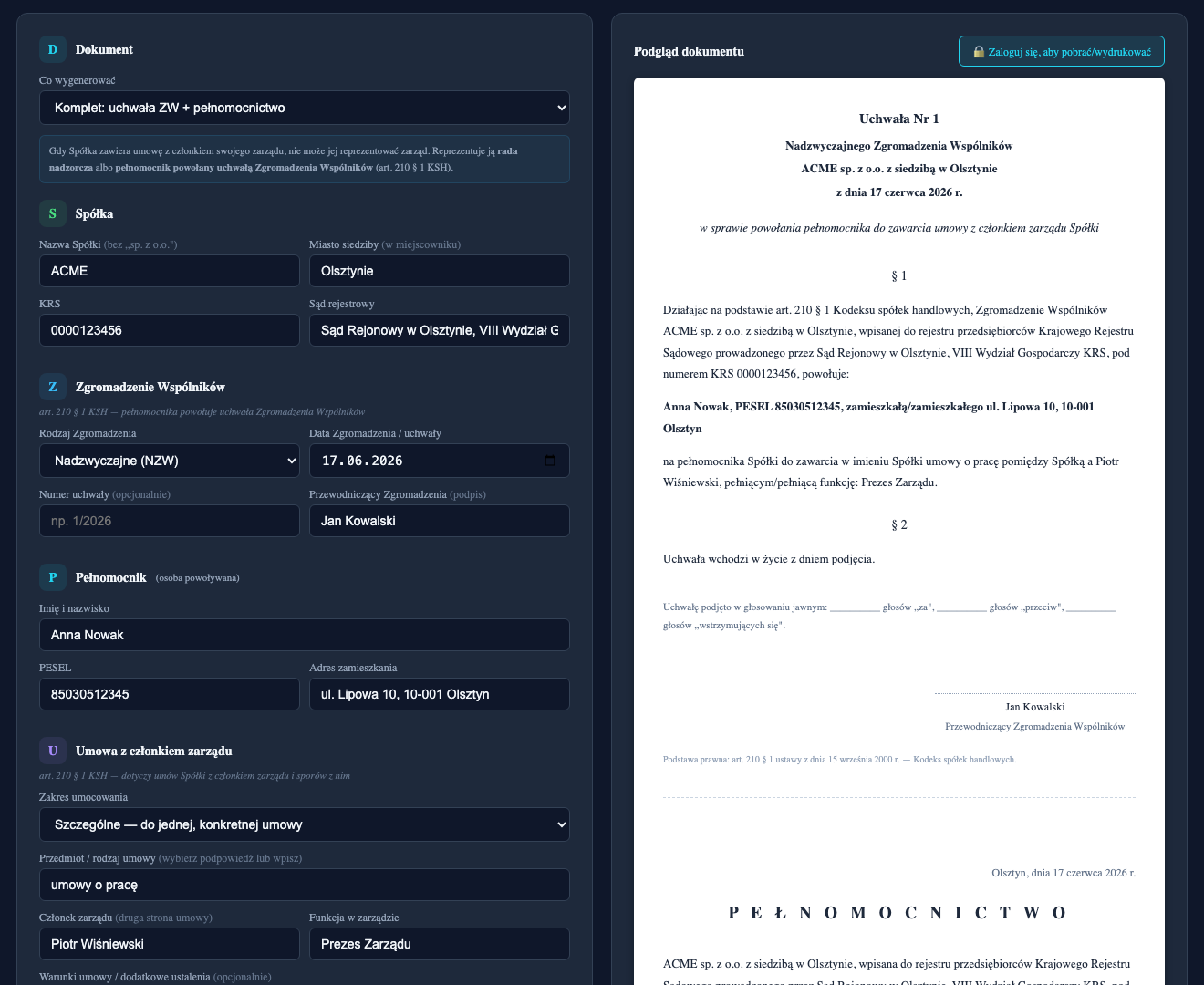The width and height of the screenshot is (1204, 985).
Task: Click the D badge icon beside Dokument
Action: [53, 49]
